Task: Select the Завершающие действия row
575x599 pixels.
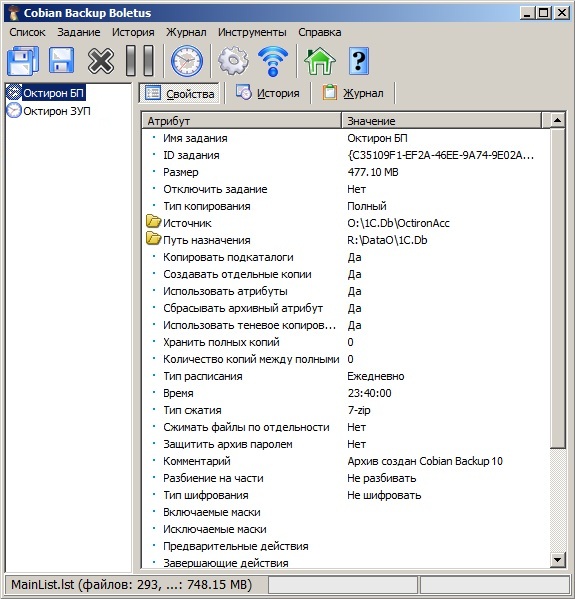Action: [x=346, y=562]
